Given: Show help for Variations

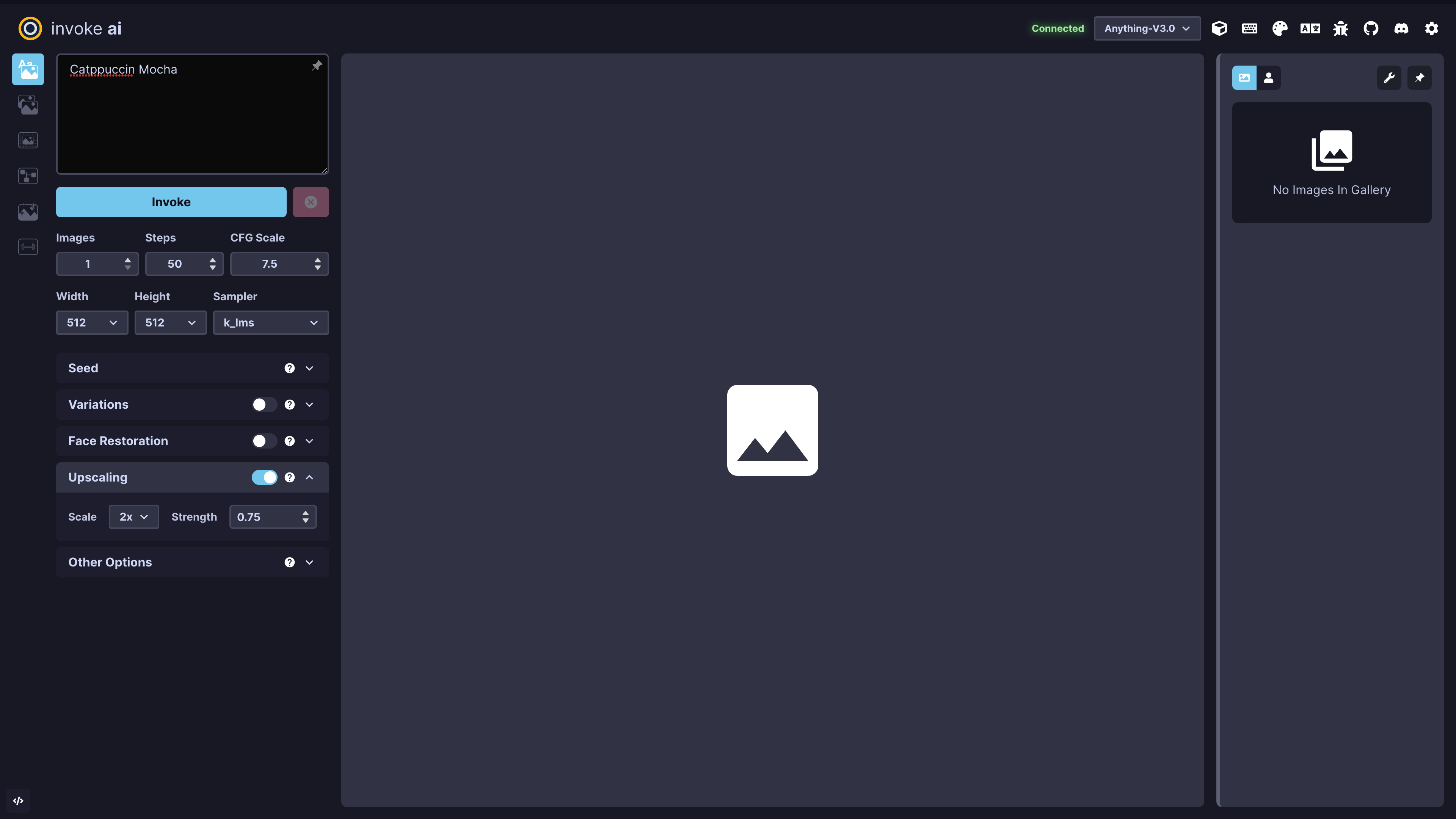Looking at the screenshot, I should (x=289, y=405).
